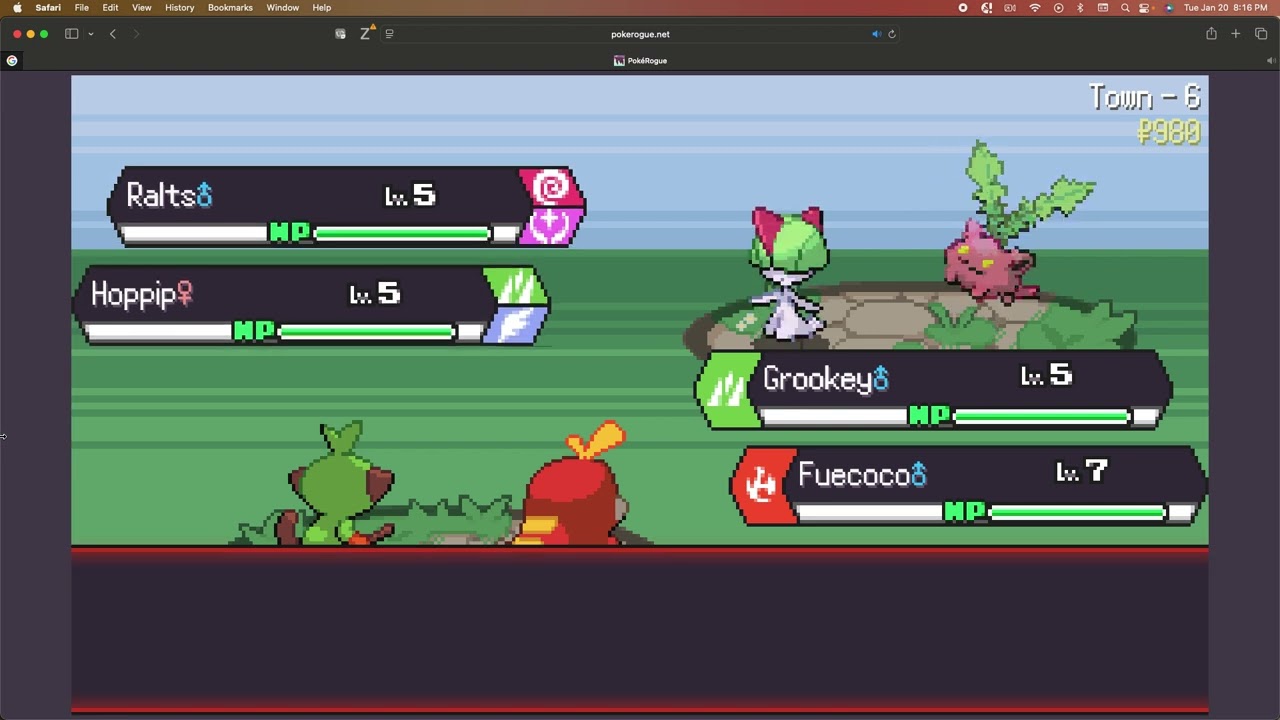
Task: Open the Share button in Safari
Action: [1211, 34]
